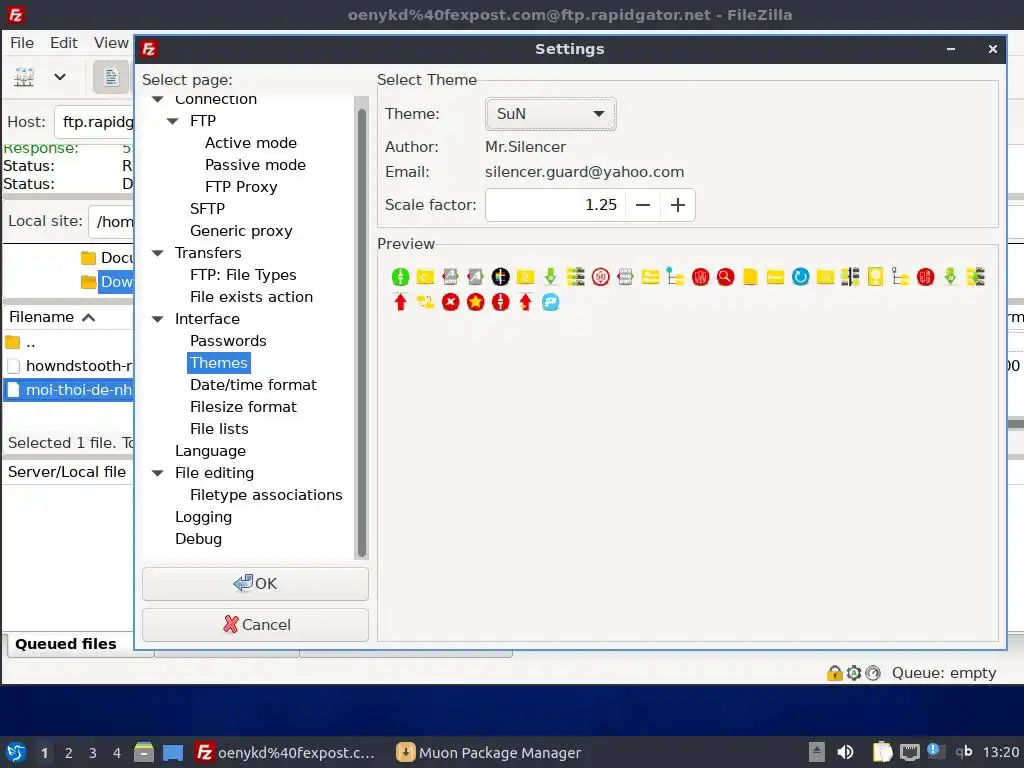
Task: Open the View menu
Action: (111, 43)
